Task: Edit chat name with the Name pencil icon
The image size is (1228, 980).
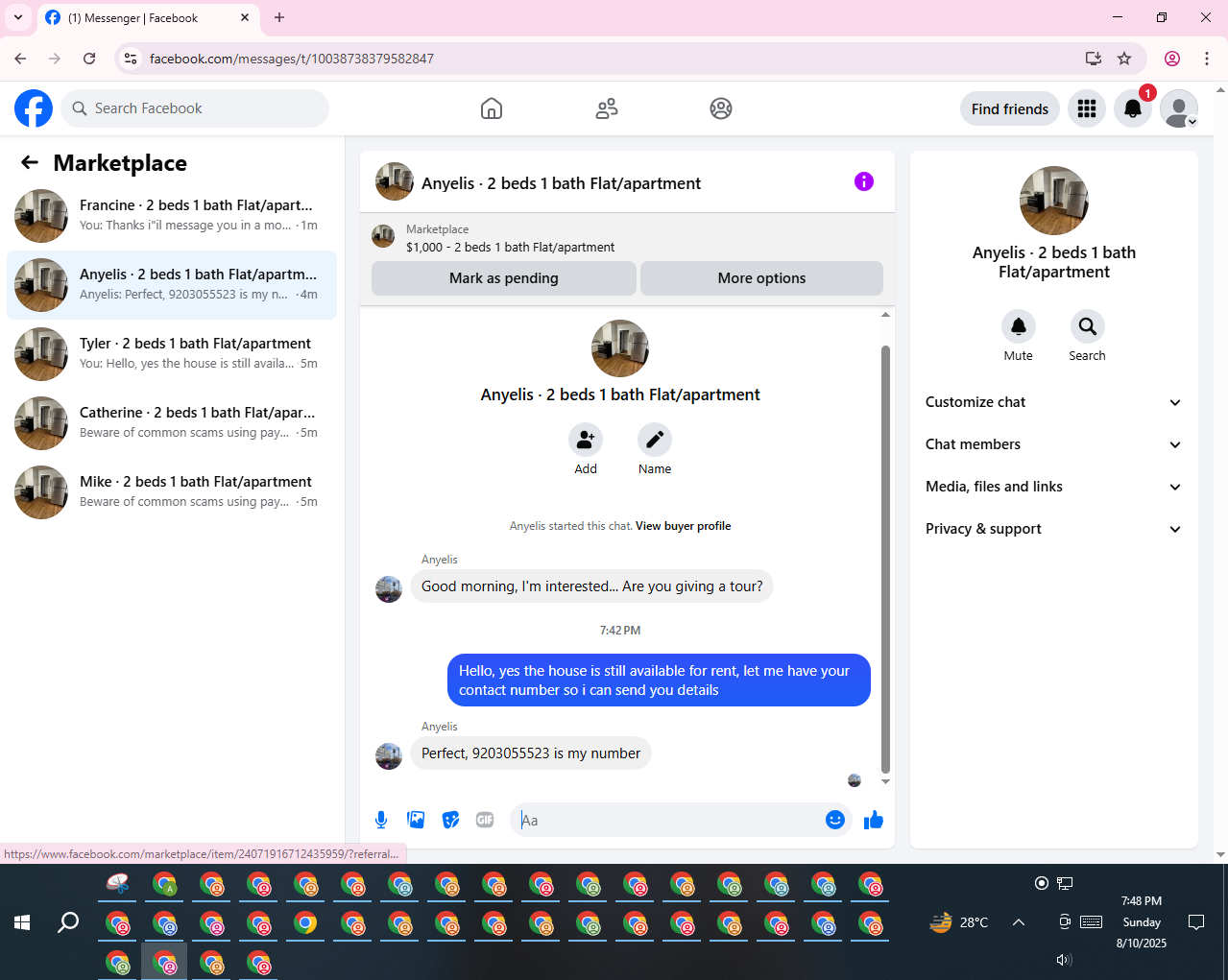Action: coord(655,440)
